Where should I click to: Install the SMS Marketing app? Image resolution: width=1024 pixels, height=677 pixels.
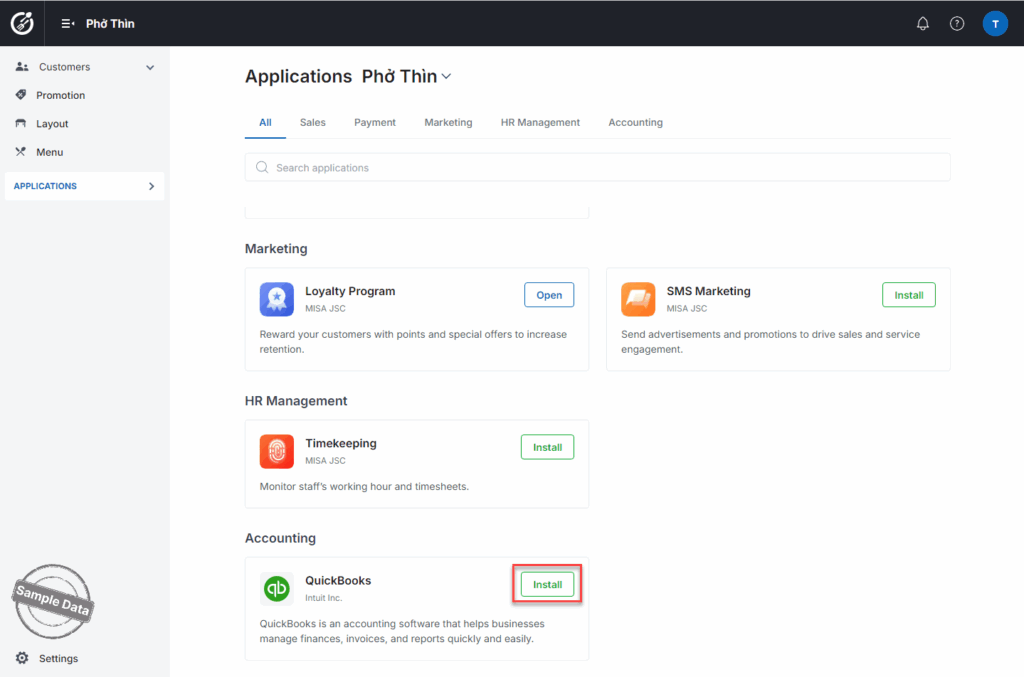pyautogui.click(x=908, y=295)
